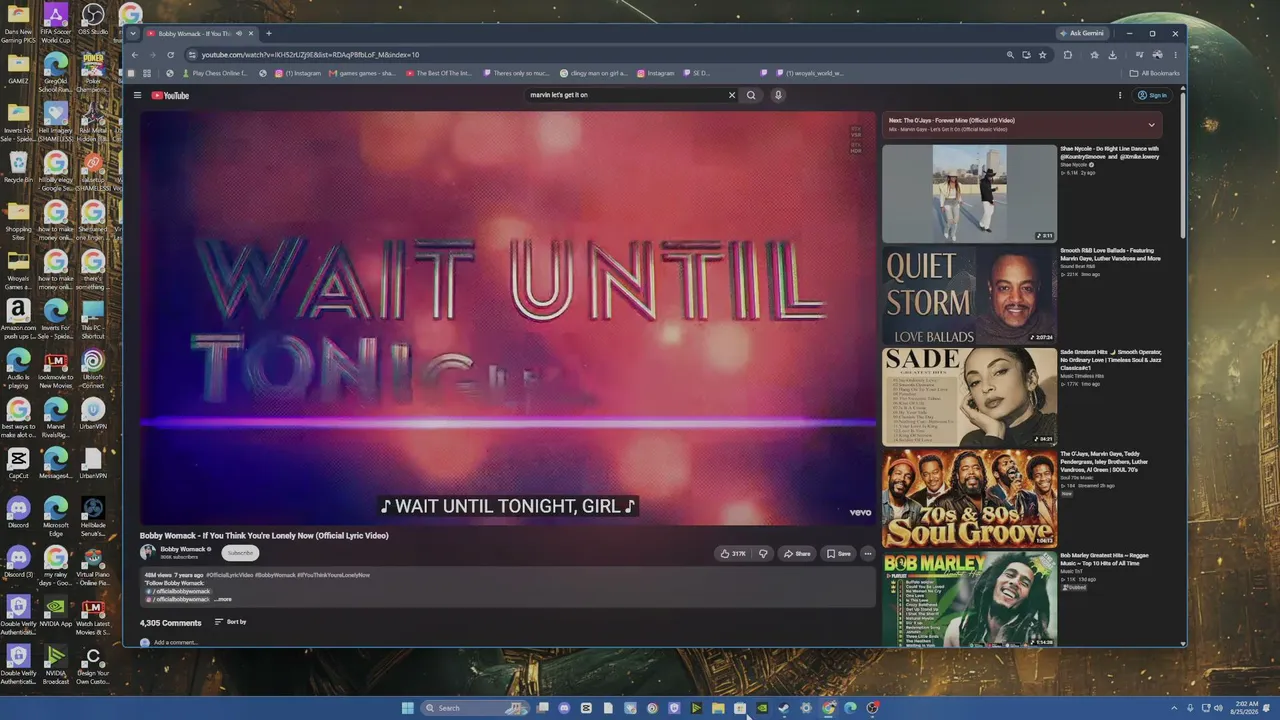
Task: Go back in Chrome
Action: (135, 55)
